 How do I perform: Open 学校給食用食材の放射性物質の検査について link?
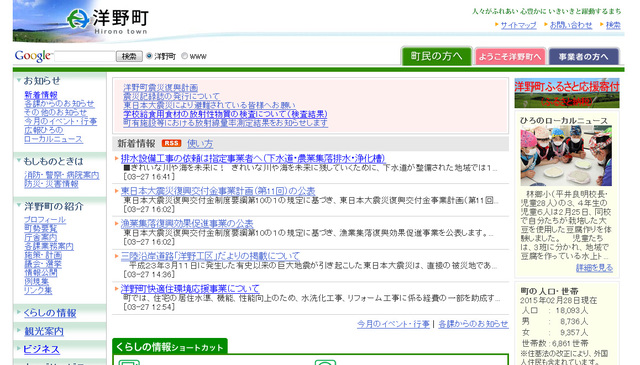tap(225, 114)
